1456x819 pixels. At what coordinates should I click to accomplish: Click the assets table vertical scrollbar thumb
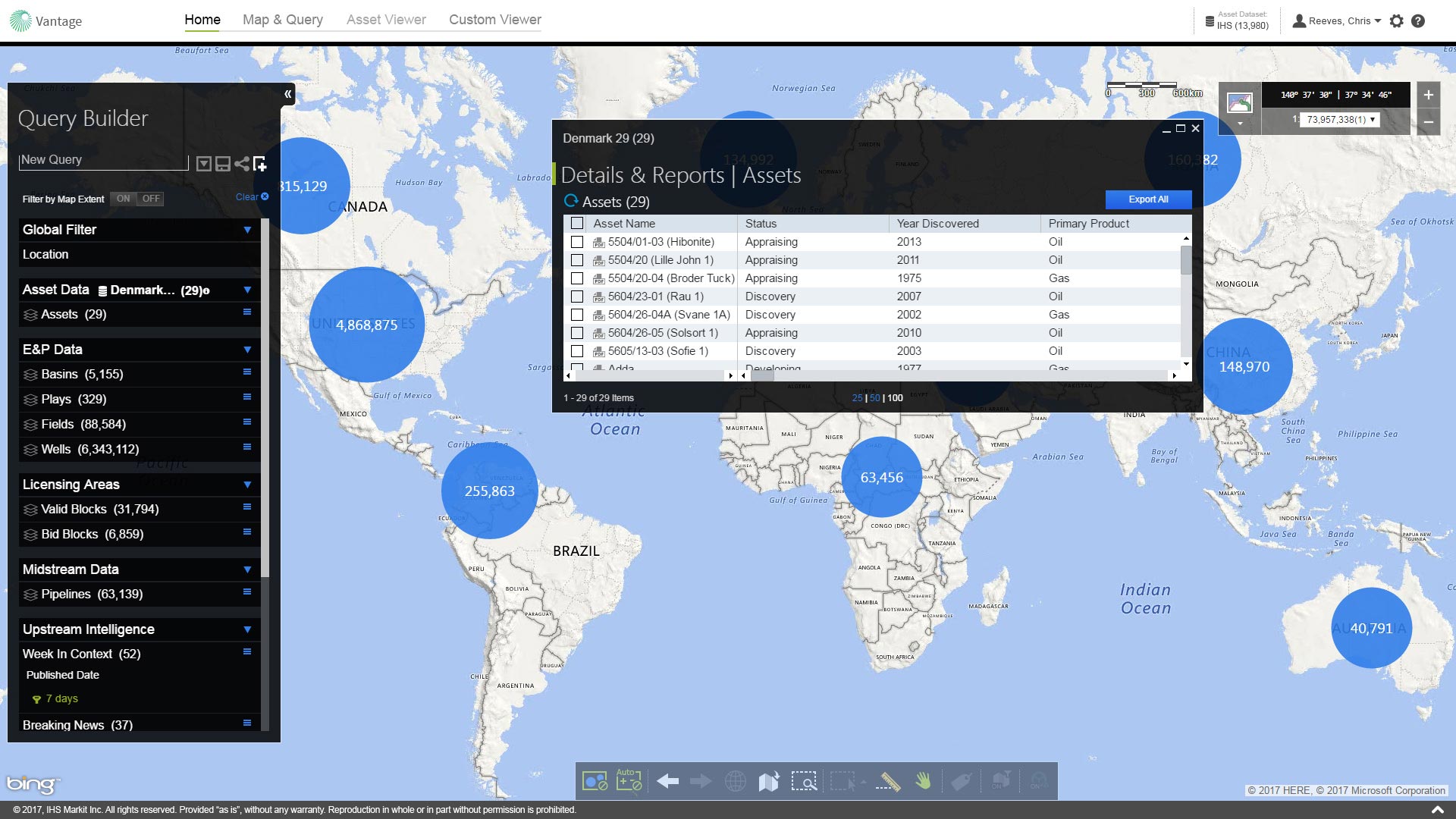coord(1186,259)
